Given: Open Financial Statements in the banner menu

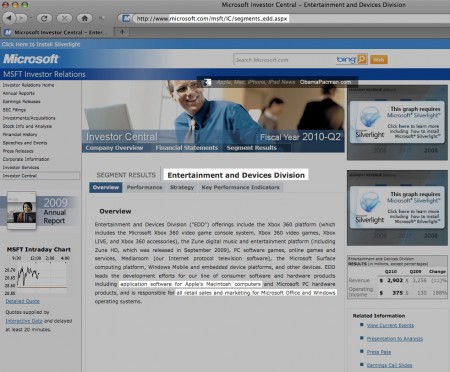Looking at the screenshot, I should (187, 148).
